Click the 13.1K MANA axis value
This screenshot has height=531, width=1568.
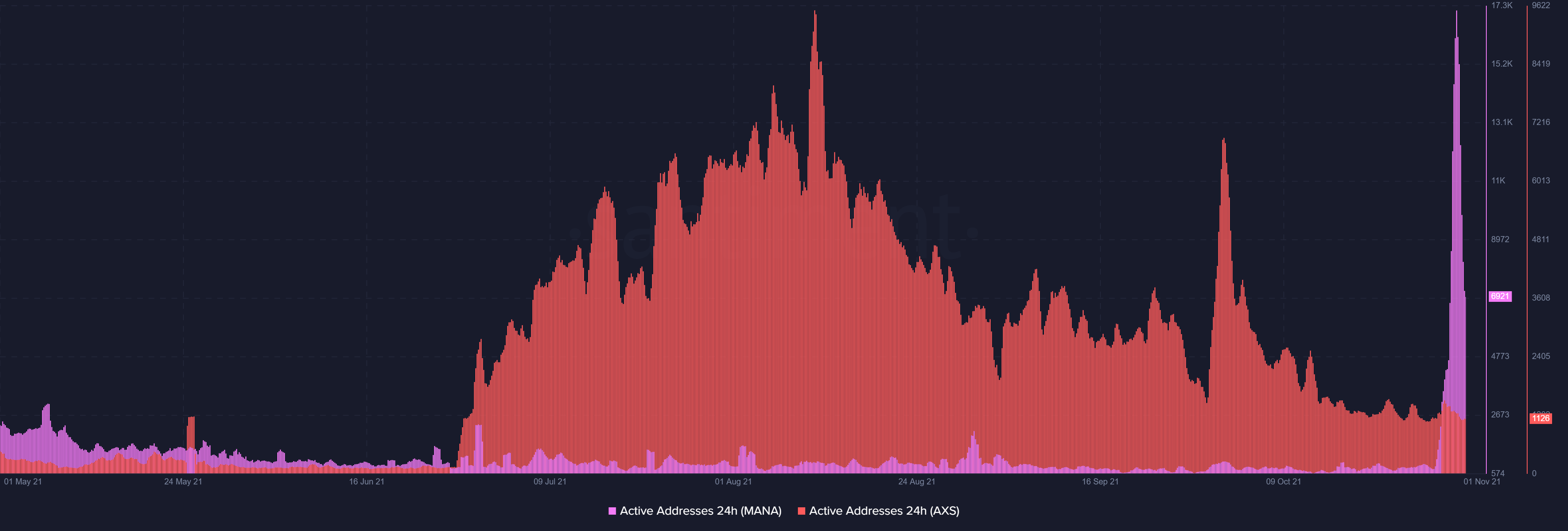pyautogui.click(x=1502, y=123)
